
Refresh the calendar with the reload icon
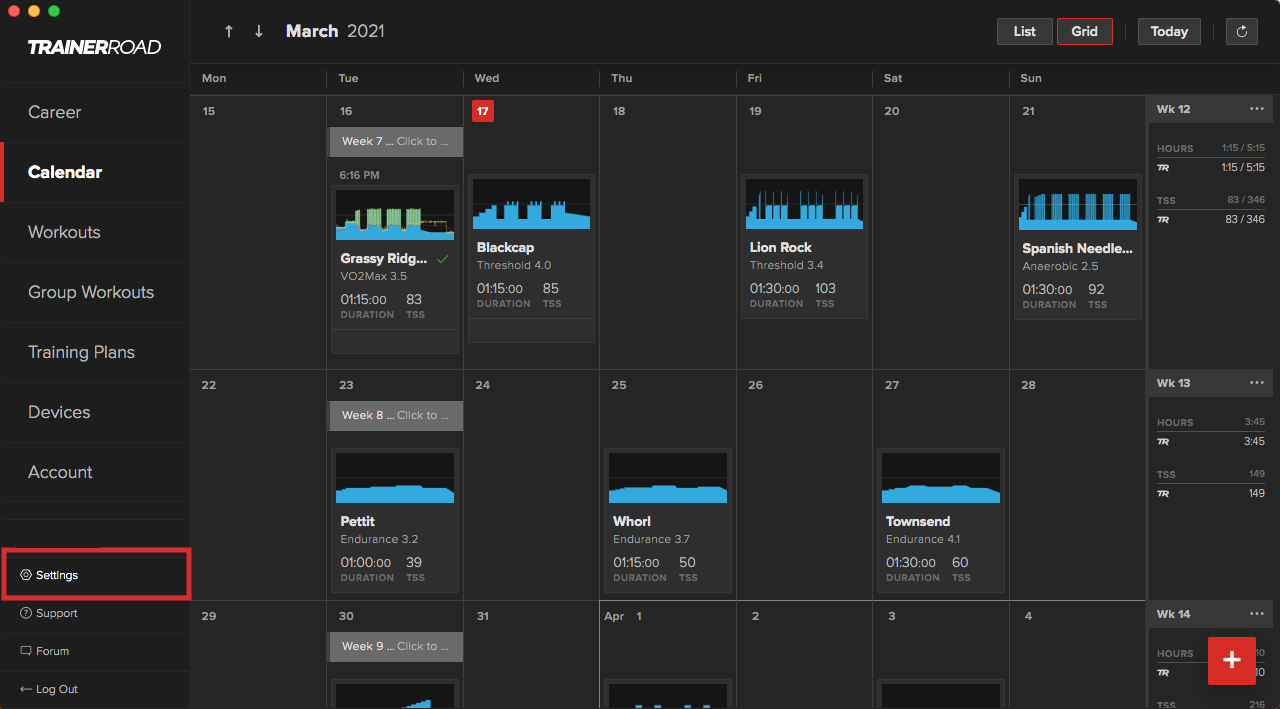pyautogui.click(x=1242, y=31)
